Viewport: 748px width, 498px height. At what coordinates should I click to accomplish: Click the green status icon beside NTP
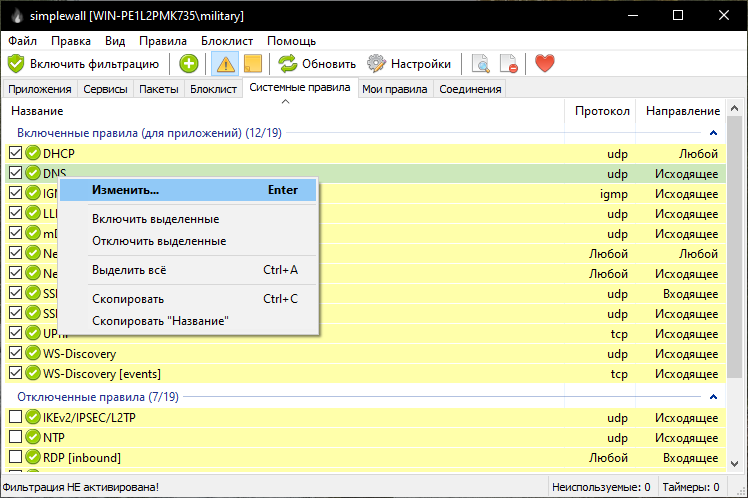[x=33, y=438]
